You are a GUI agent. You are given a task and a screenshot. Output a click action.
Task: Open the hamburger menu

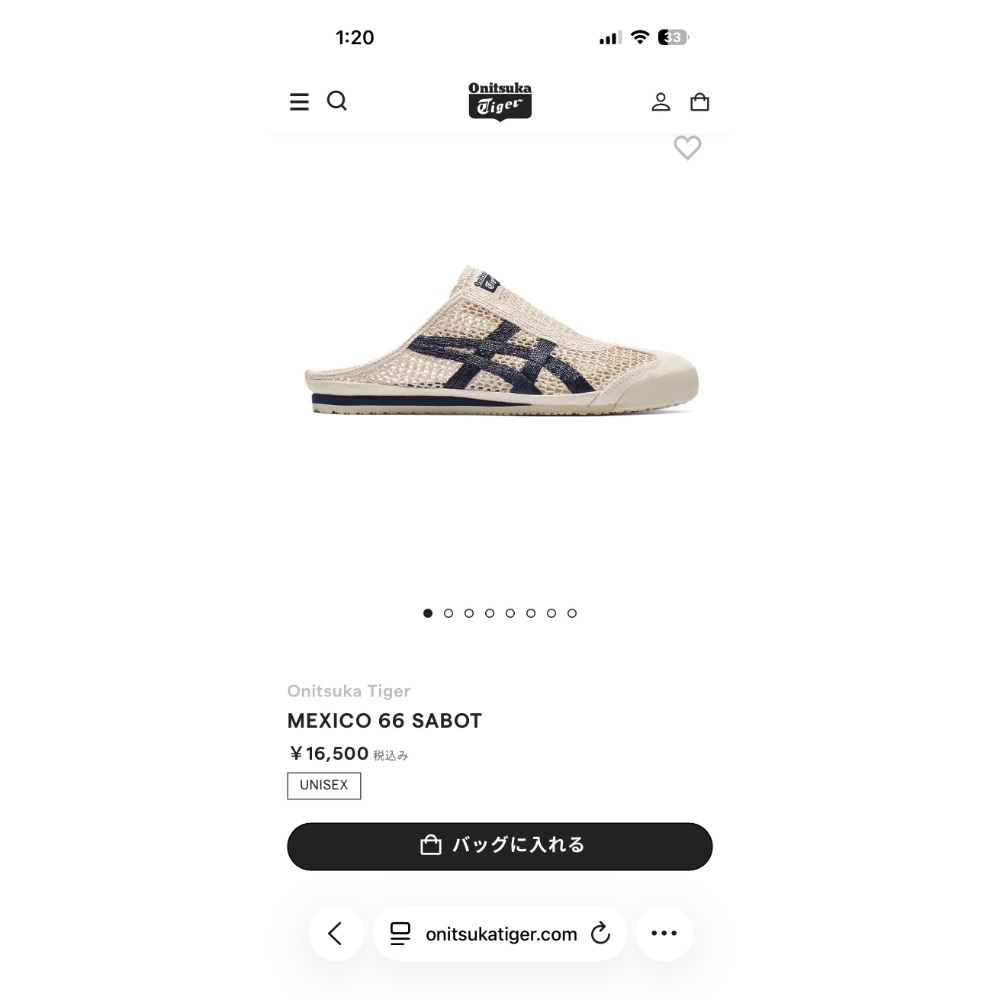click(x=299, y=101)
